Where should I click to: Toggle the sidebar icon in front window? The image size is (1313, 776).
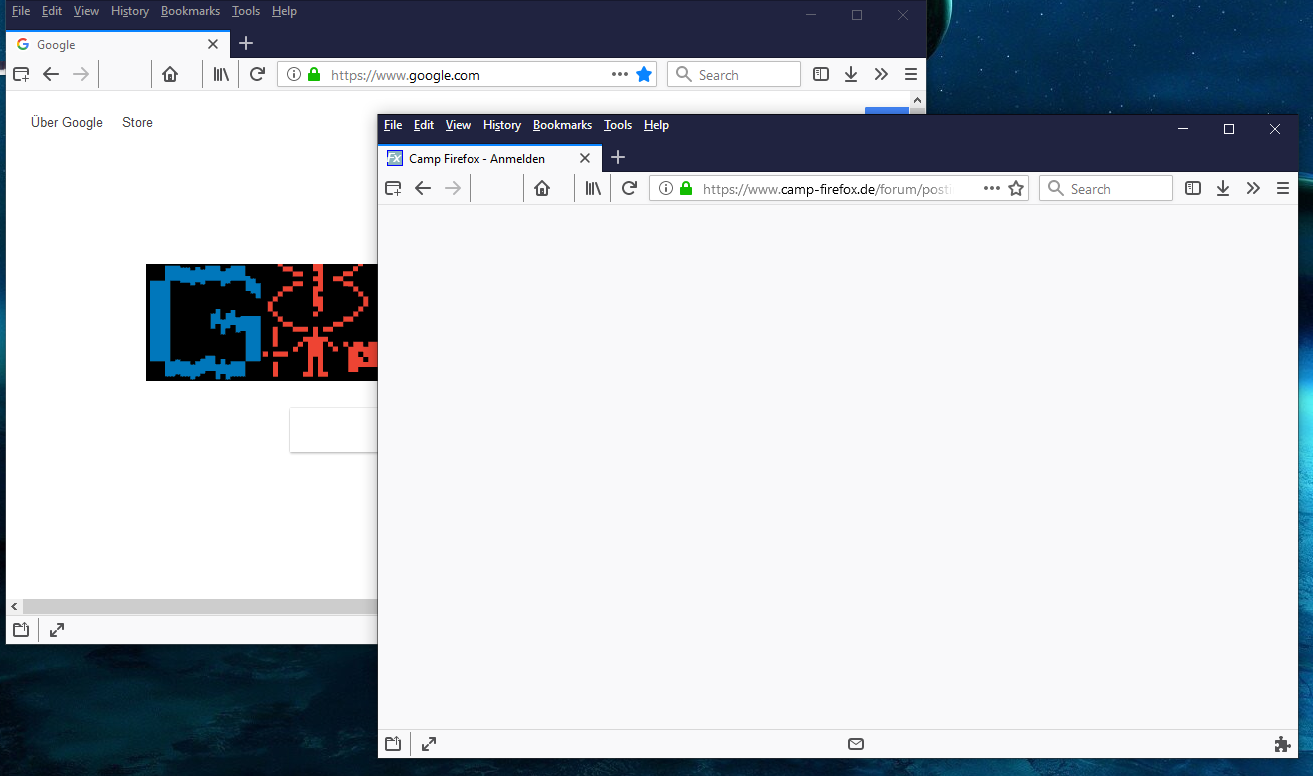click(1192, 188)
